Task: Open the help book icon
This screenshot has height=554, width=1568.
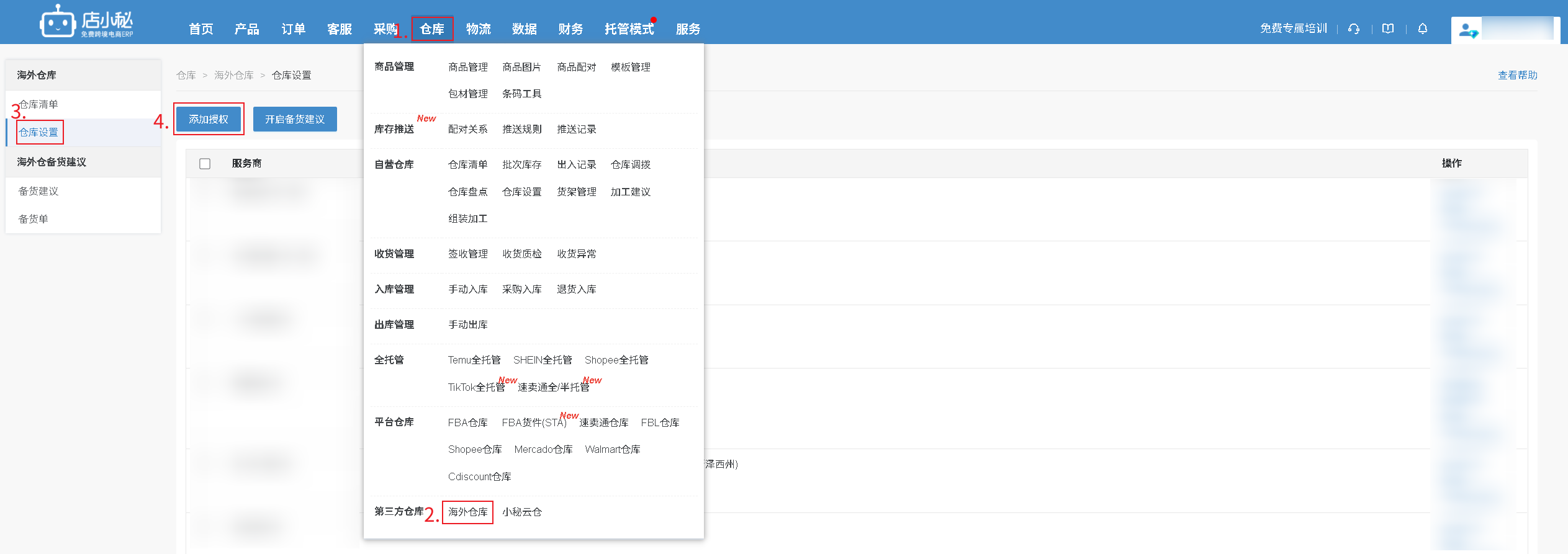Action: coord(1388,29)
